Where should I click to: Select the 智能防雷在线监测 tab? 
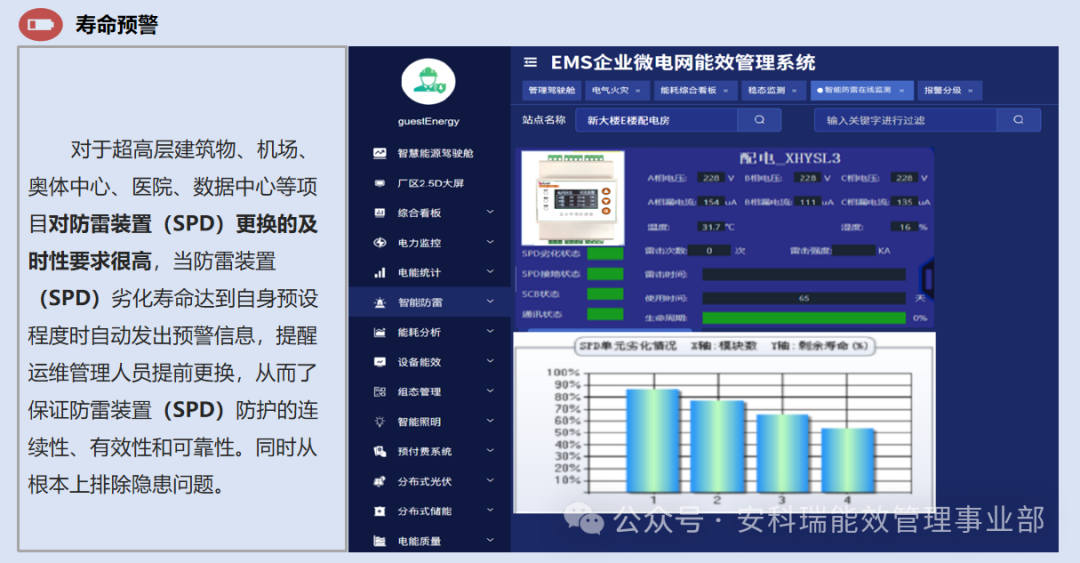(x=862, y=90)
